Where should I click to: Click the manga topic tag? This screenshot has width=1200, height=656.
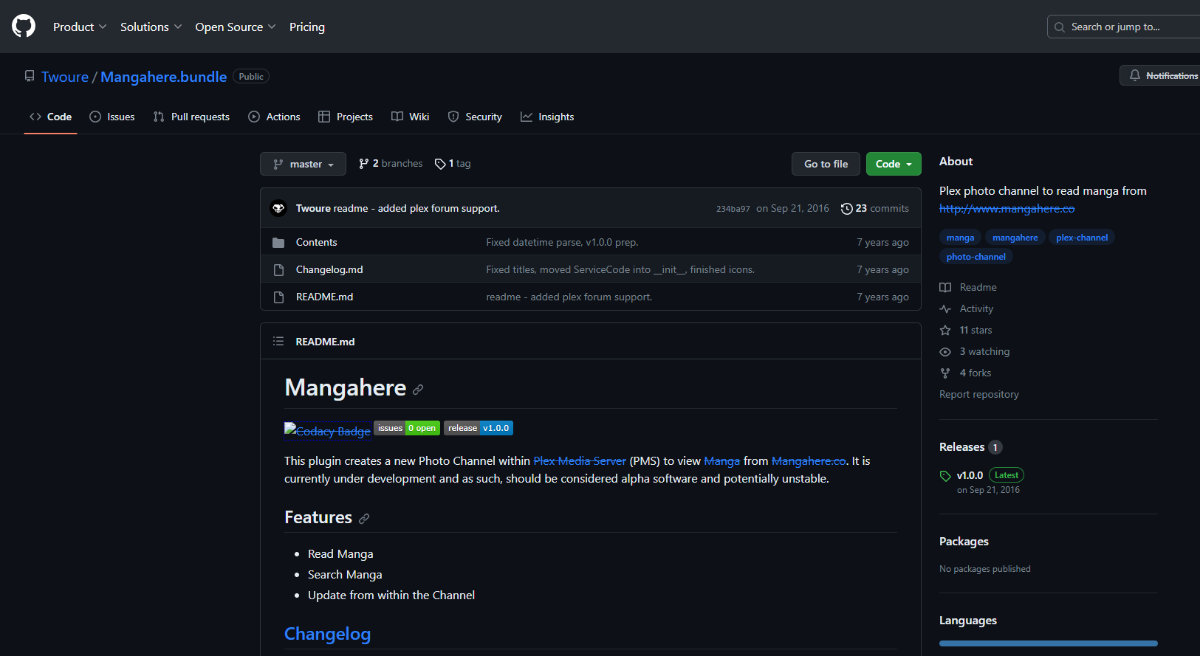point(960,238)
